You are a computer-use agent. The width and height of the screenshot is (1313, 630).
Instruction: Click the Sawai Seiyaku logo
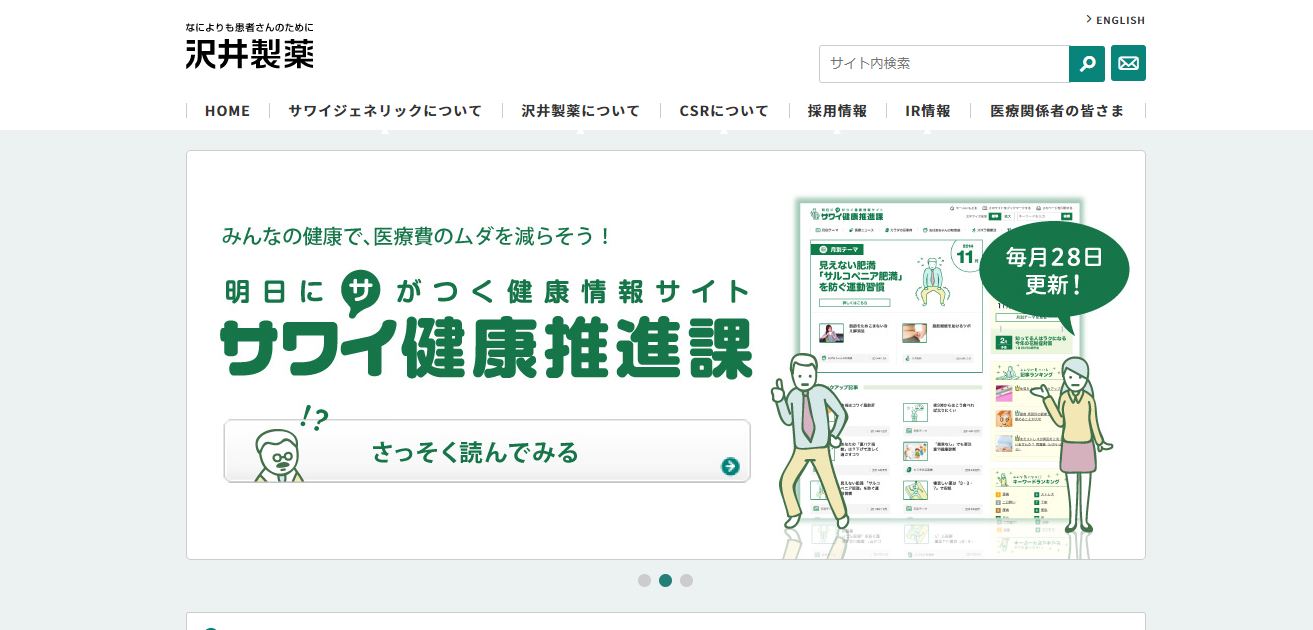[250, 46]
